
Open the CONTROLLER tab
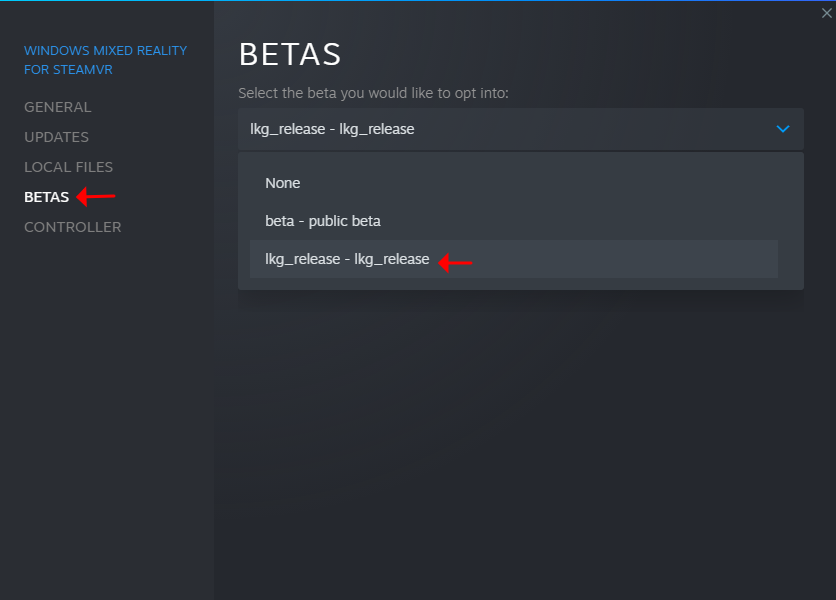tap(72, 227)
